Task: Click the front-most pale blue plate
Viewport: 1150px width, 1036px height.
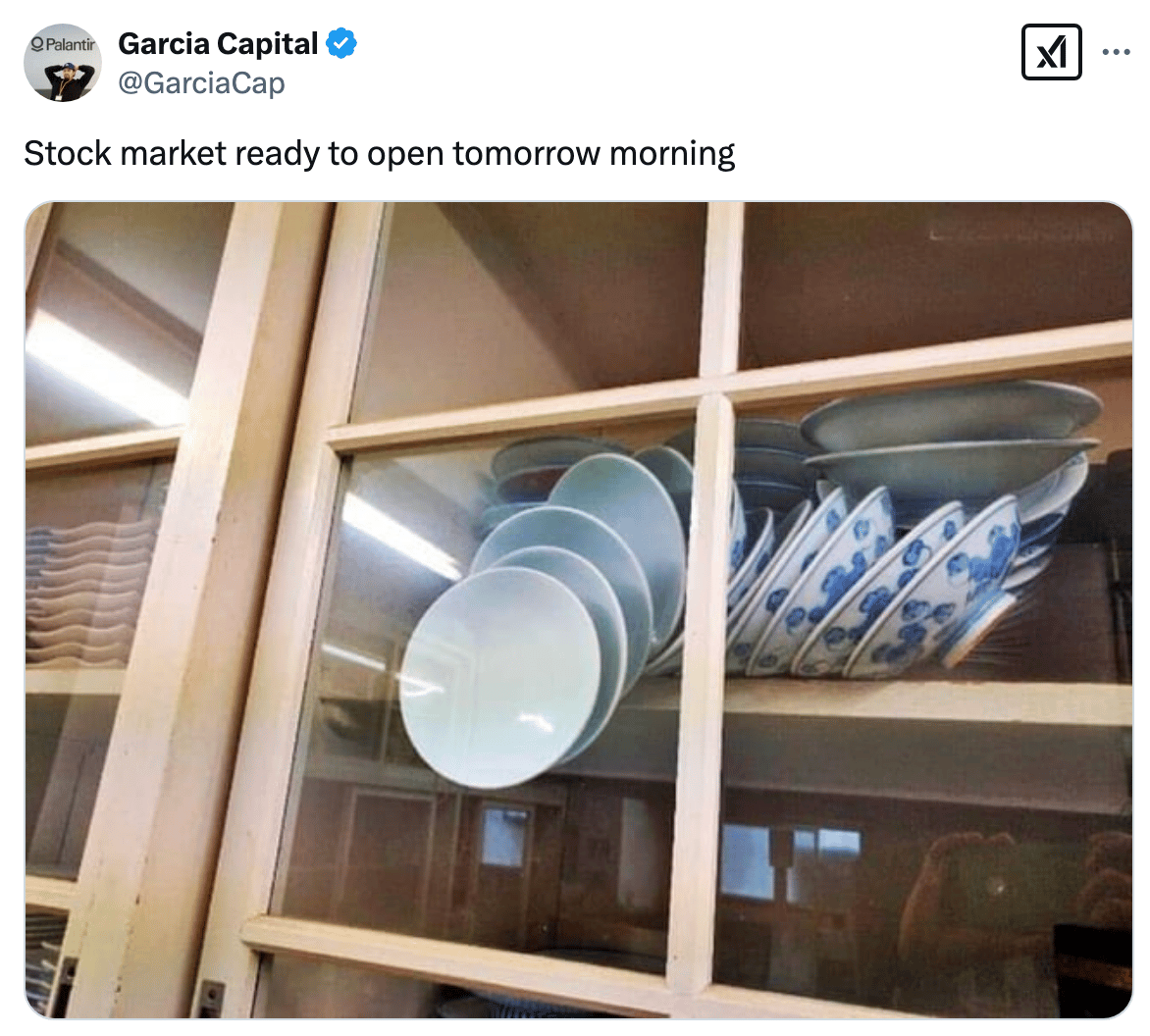Action: [x=500, y=678]
